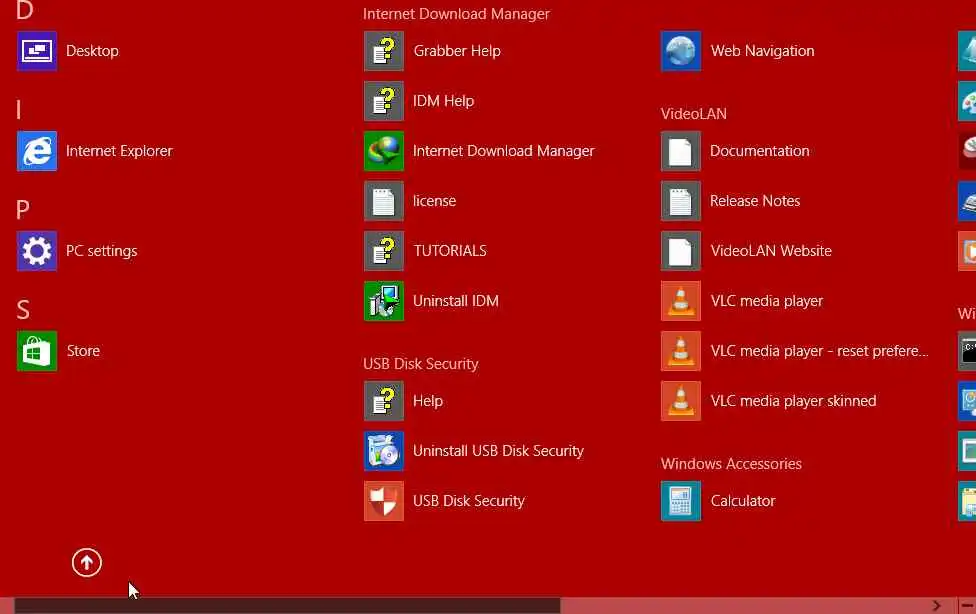Launch USB Disk Security shield icon

click(x=383, y=501)
